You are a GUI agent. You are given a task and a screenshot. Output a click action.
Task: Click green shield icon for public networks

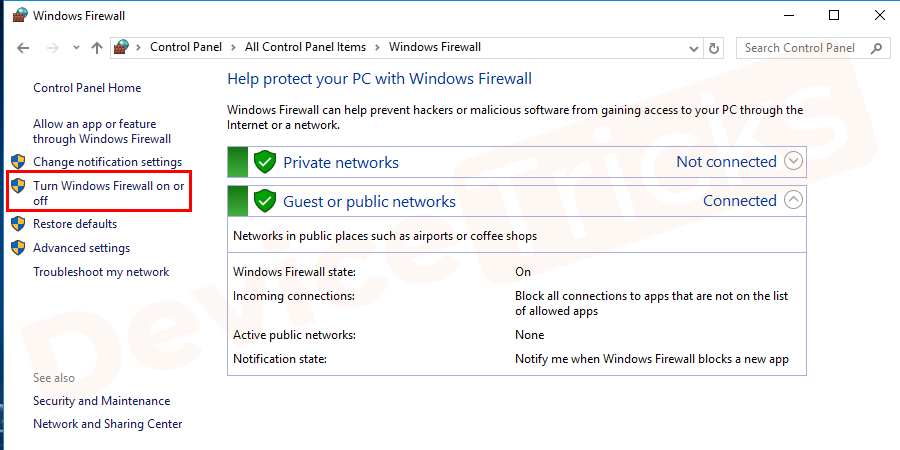pos(265,201)
